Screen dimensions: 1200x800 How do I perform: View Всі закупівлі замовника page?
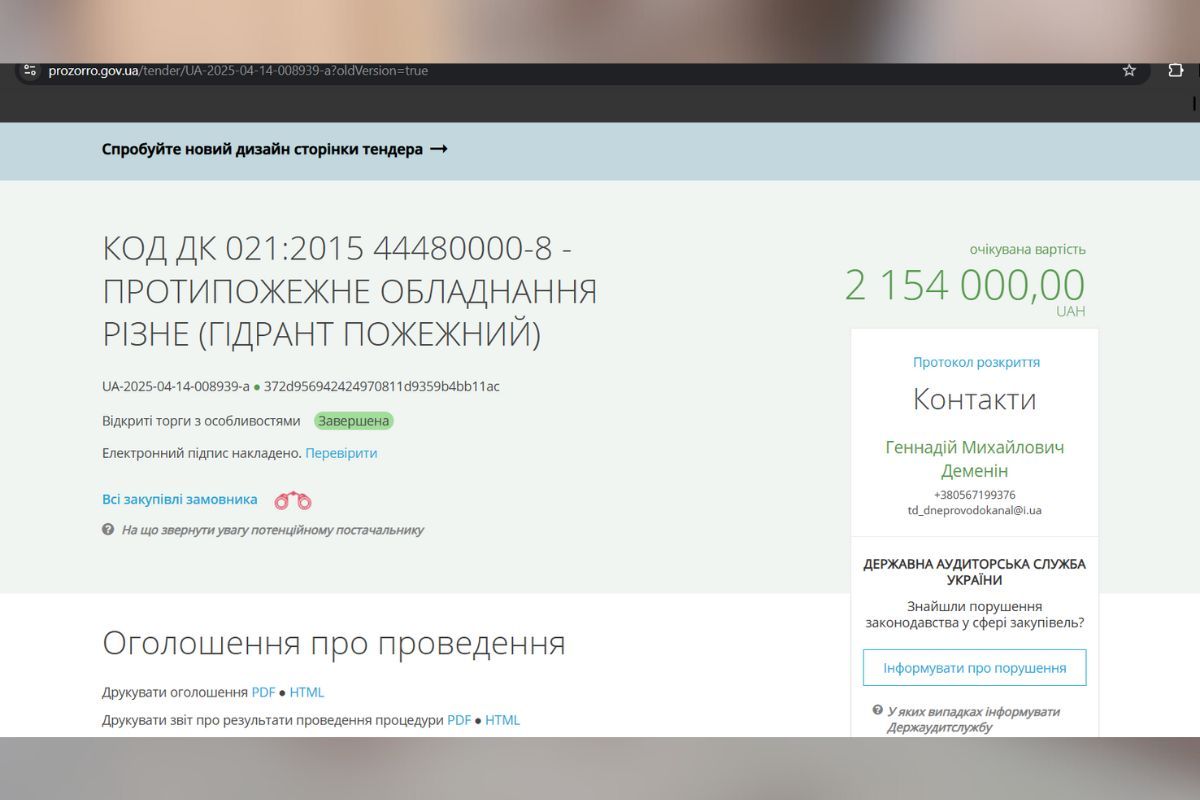(179, 499)
